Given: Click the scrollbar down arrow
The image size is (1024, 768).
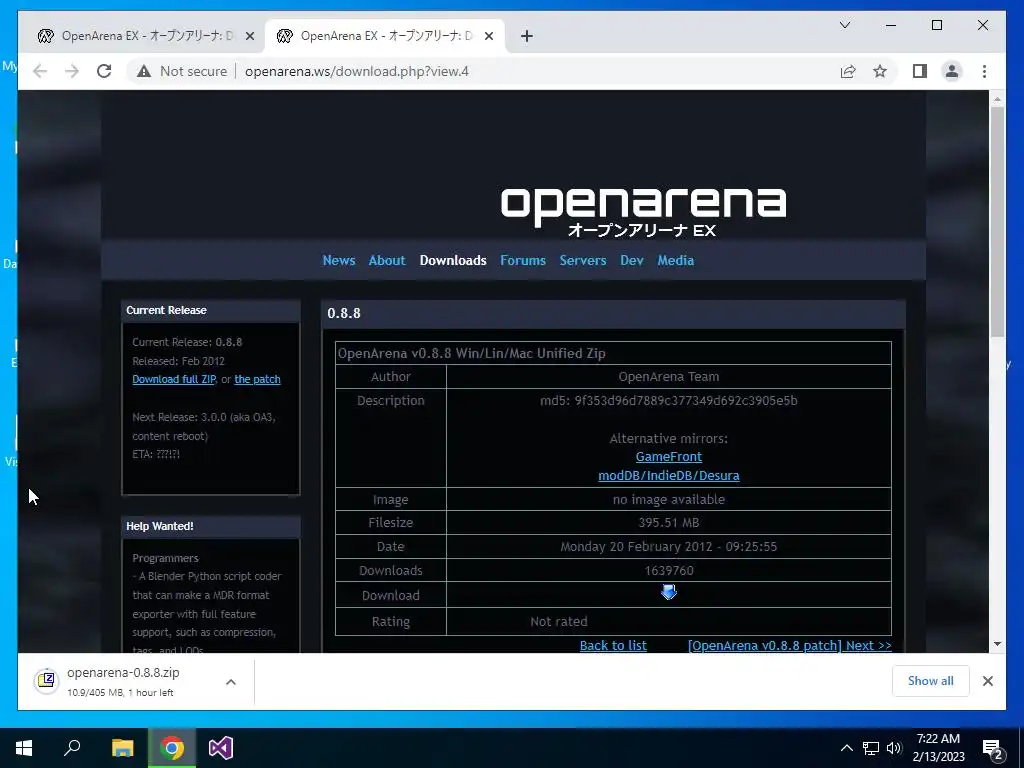Looking at the screenshot, I should pyautogui.click(x=997, y=644).
